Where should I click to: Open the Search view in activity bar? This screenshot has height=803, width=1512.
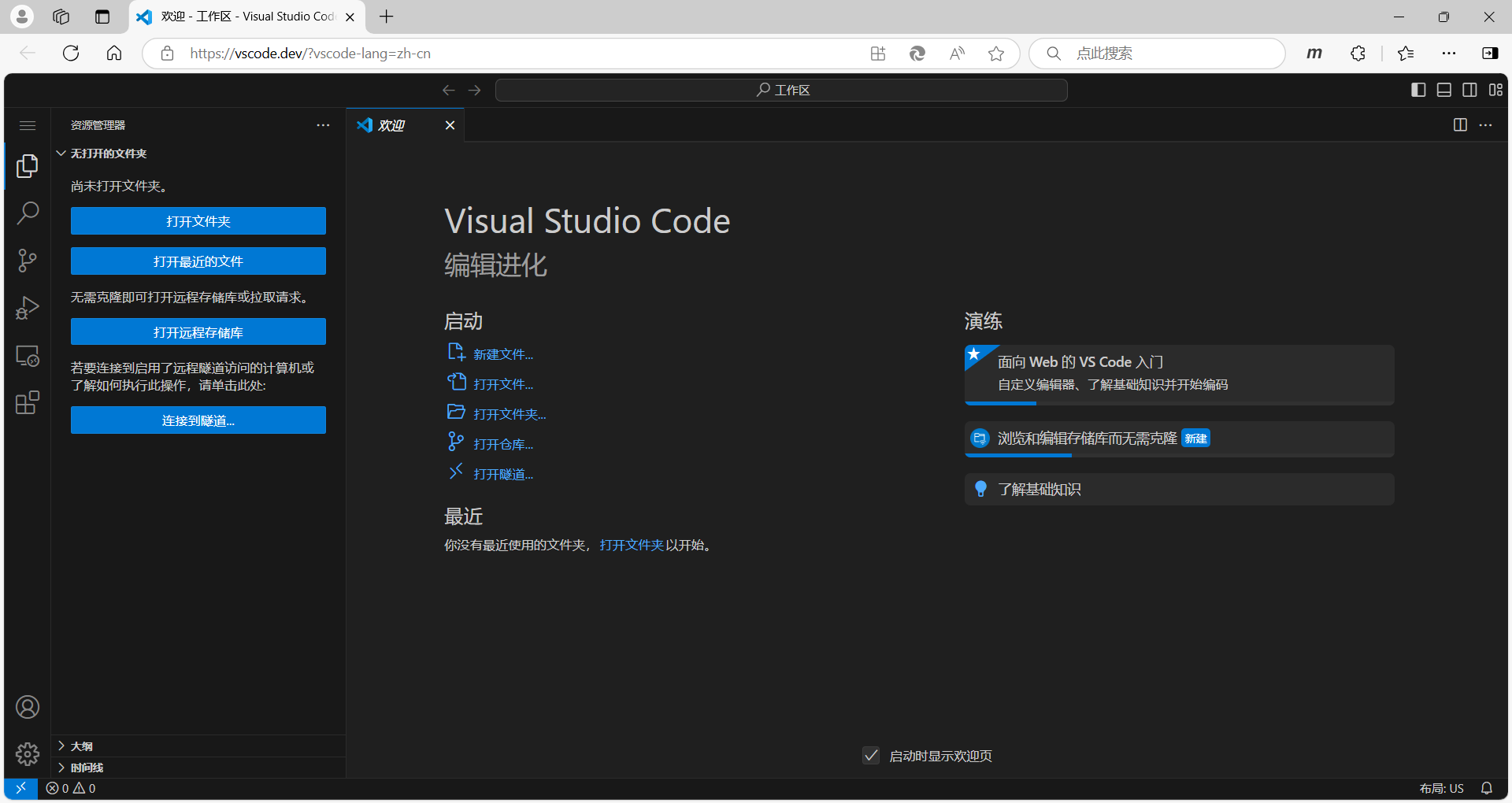(x=28, y=213)
